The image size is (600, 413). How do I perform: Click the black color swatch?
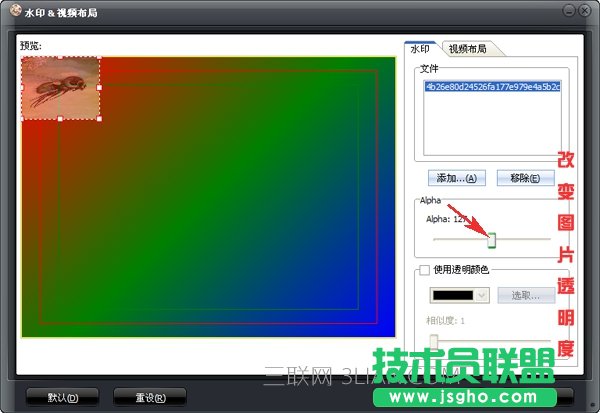pyautogui.click(x=453, y=295)
